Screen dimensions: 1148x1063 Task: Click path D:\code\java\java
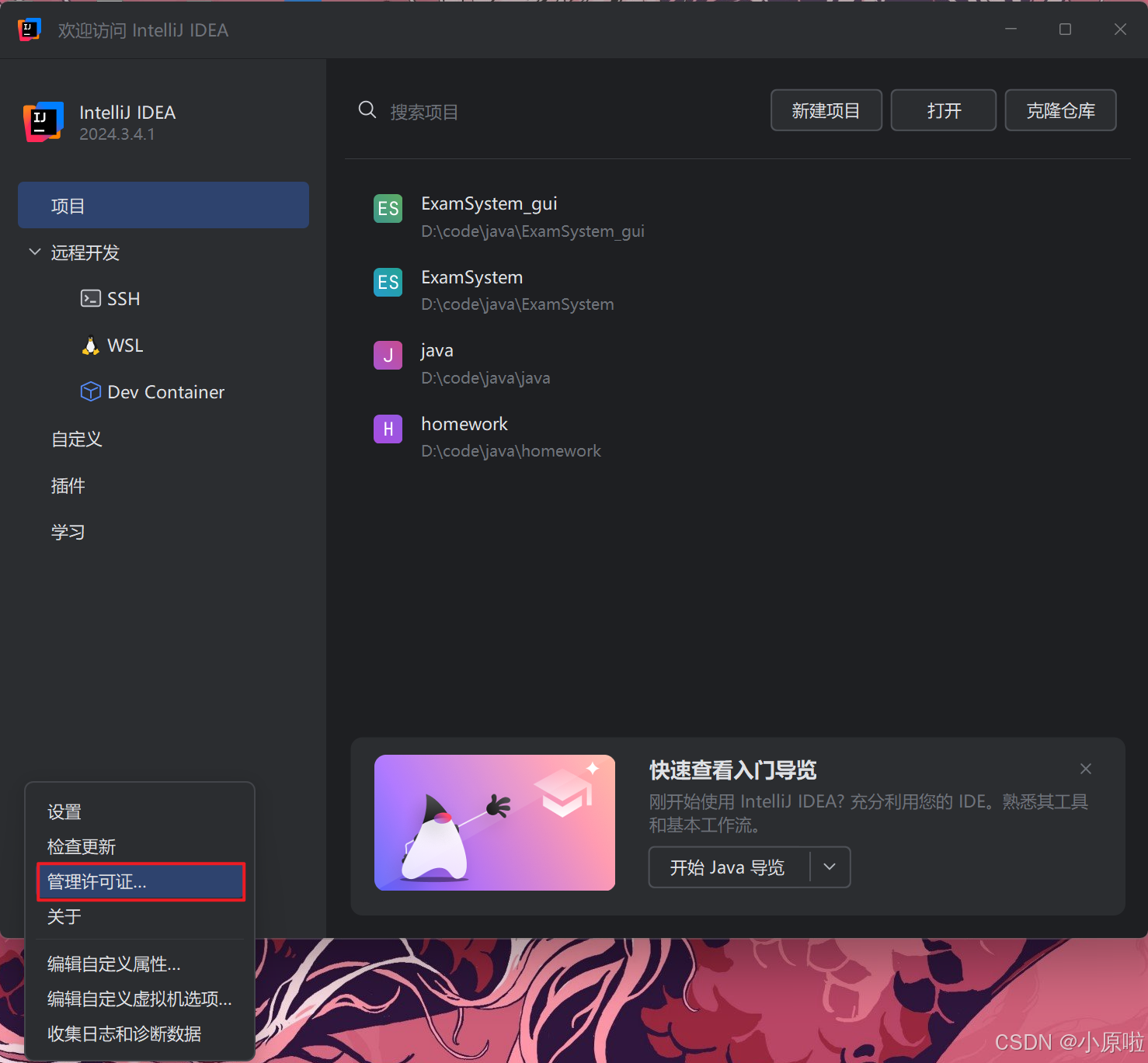(485, 378)
